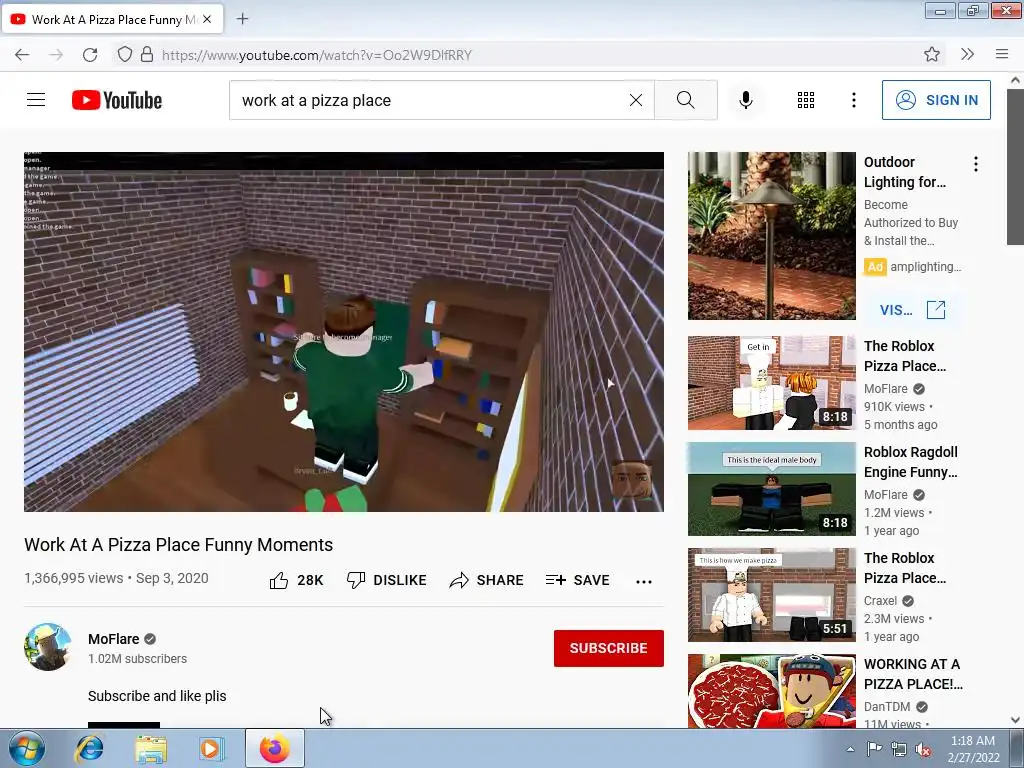1024x768 pixels.
Task: Open the Windows Start menu
Action: (27, 749)
